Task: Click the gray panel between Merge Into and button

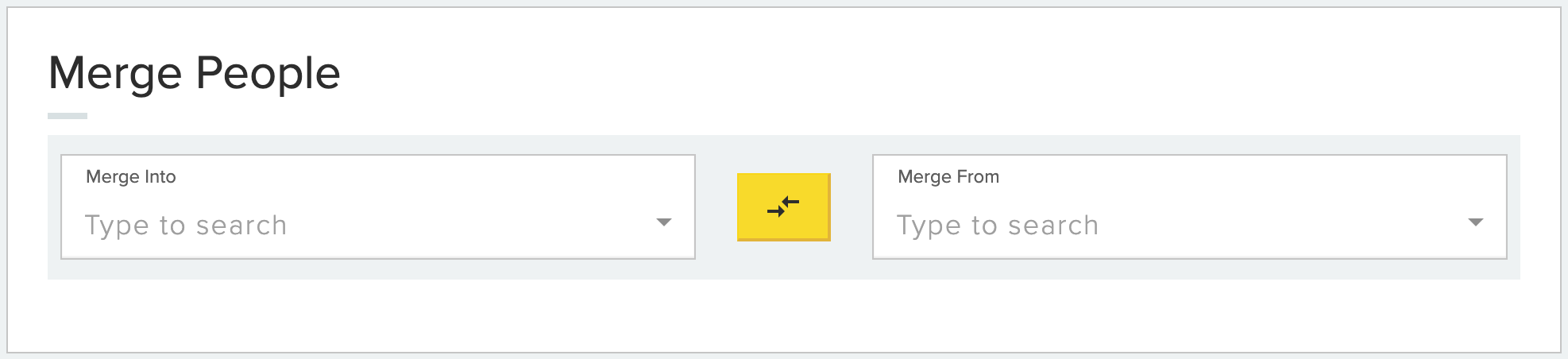Action: (716, 207)
